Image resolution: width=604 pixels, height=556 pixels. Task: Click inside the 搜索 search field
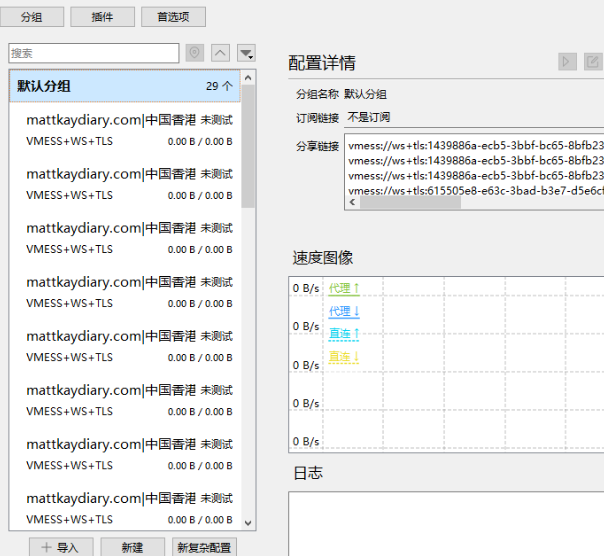click(94, 53)
